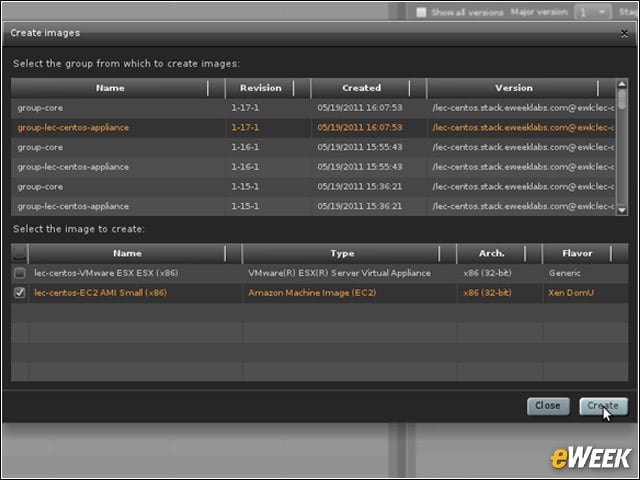The width and height of the screenshot is (640, 480).
Task: Click x86 (32-bit) arch cell in EC2 row
Action: (487, 293)
